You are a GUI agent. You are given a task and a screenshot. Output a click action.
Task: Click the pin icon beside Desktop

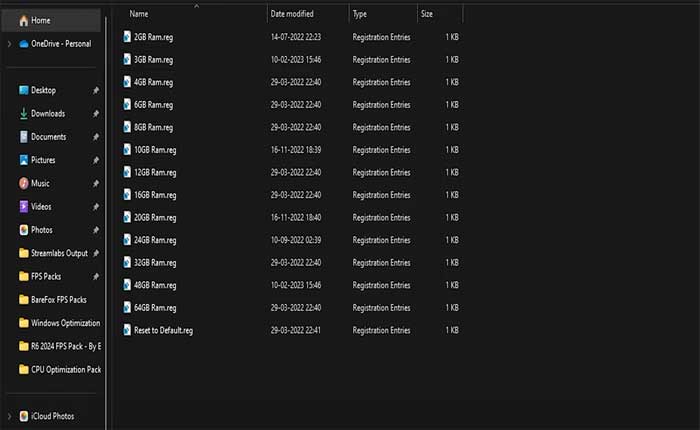pyautogui.click(x=95, y=90)
